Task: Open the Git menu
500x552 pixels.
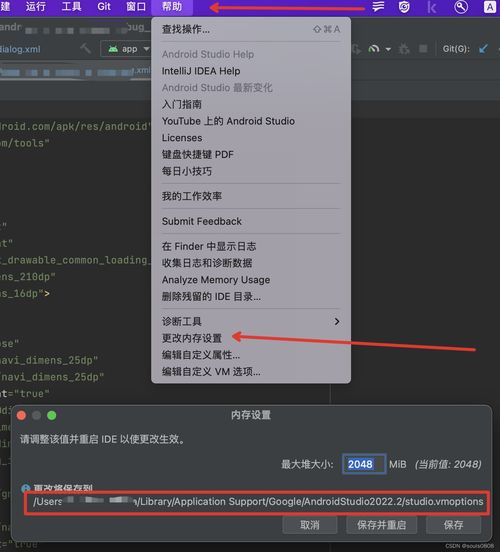Action: pos(104,6)
